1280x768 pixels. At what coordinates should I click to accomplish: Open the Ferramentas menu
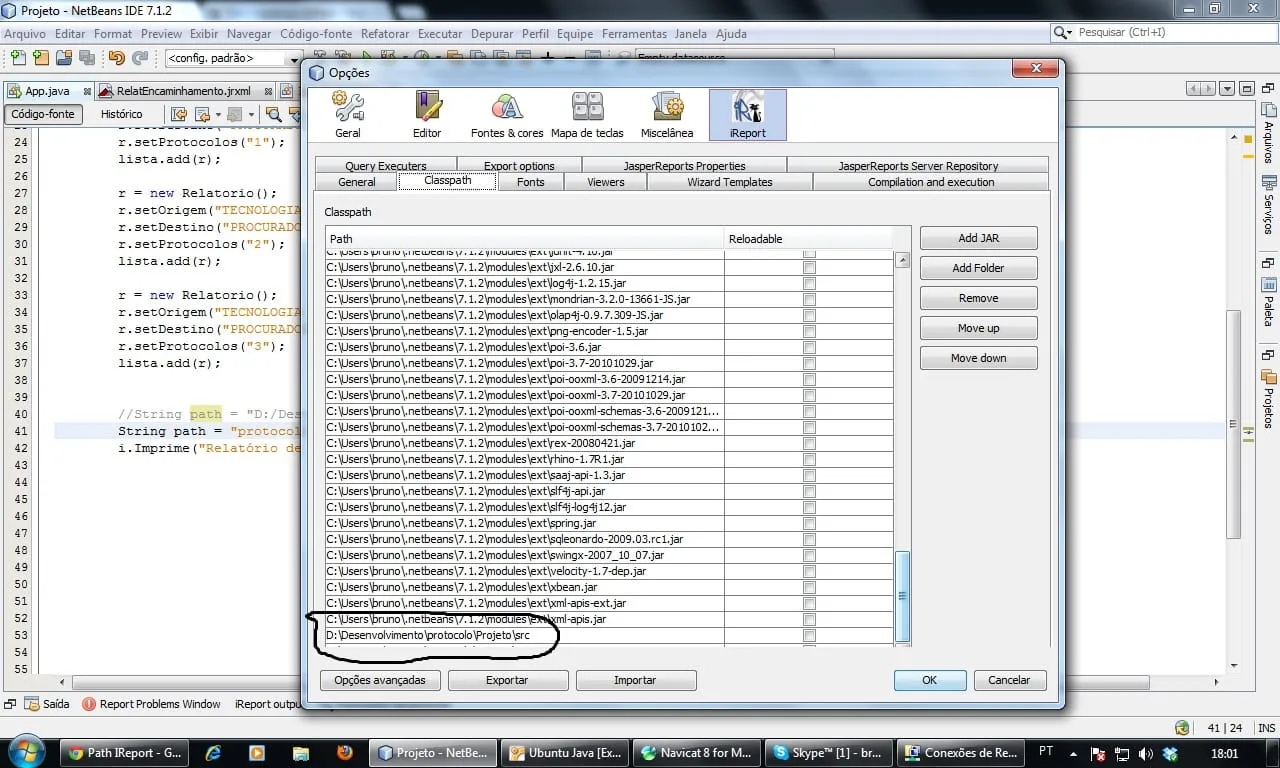point(634,33)
